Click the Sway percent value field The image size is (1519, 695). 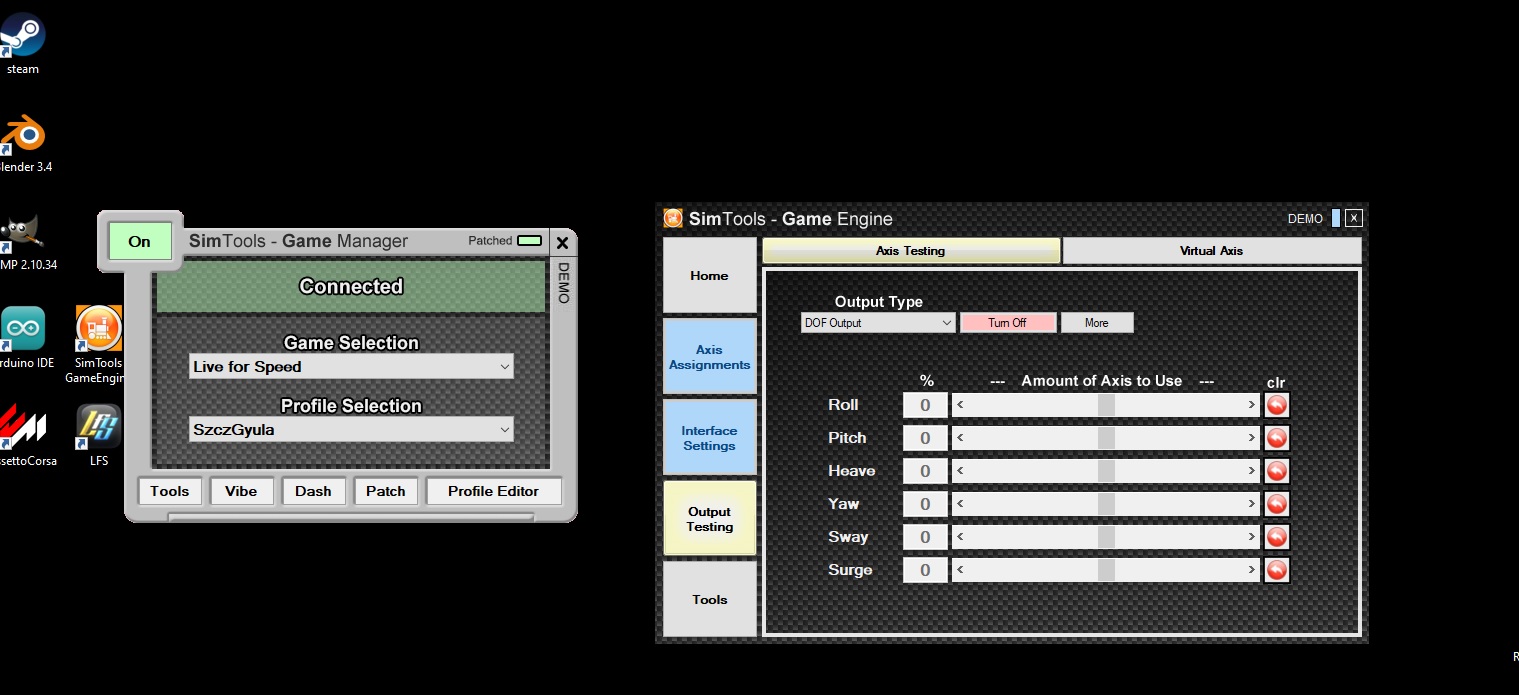925,537
